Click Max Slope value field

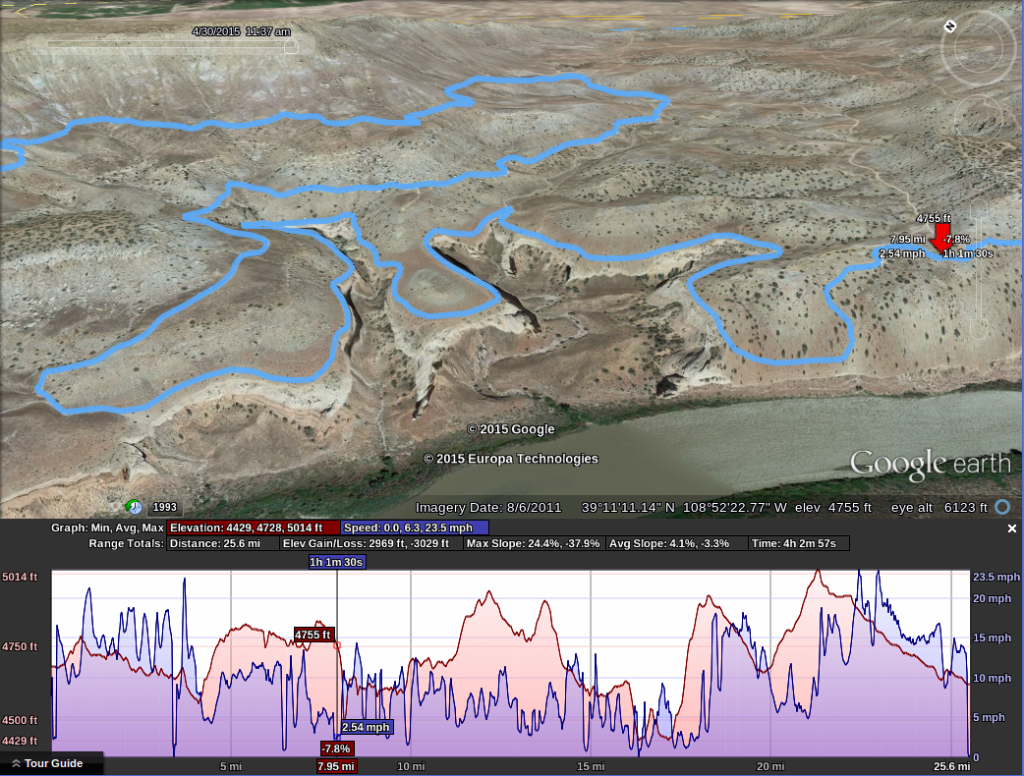(534, 543)
